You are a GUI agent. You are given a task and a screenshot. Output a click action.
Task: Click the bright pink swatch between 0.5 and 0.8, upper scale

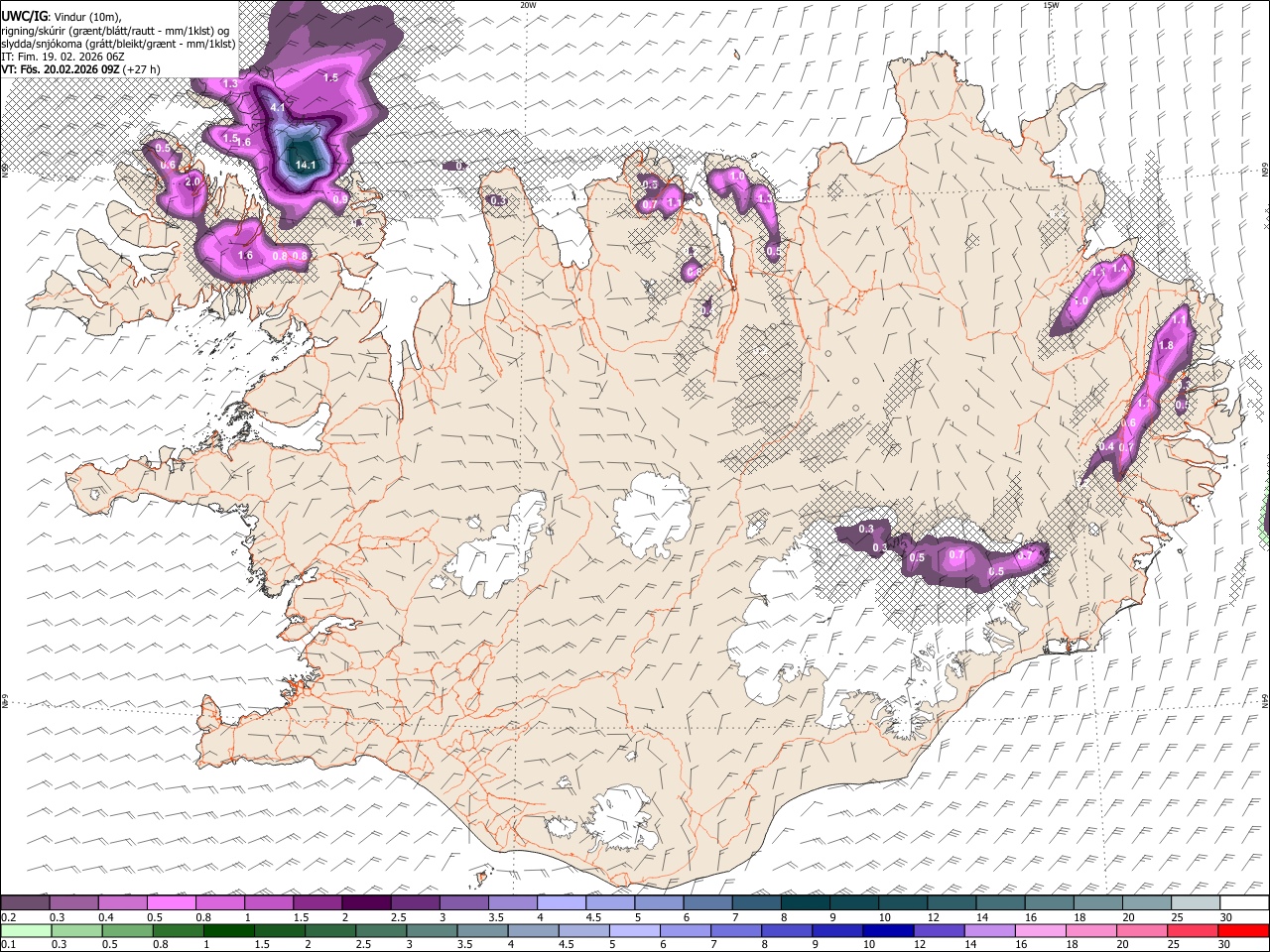coord(172,903)
